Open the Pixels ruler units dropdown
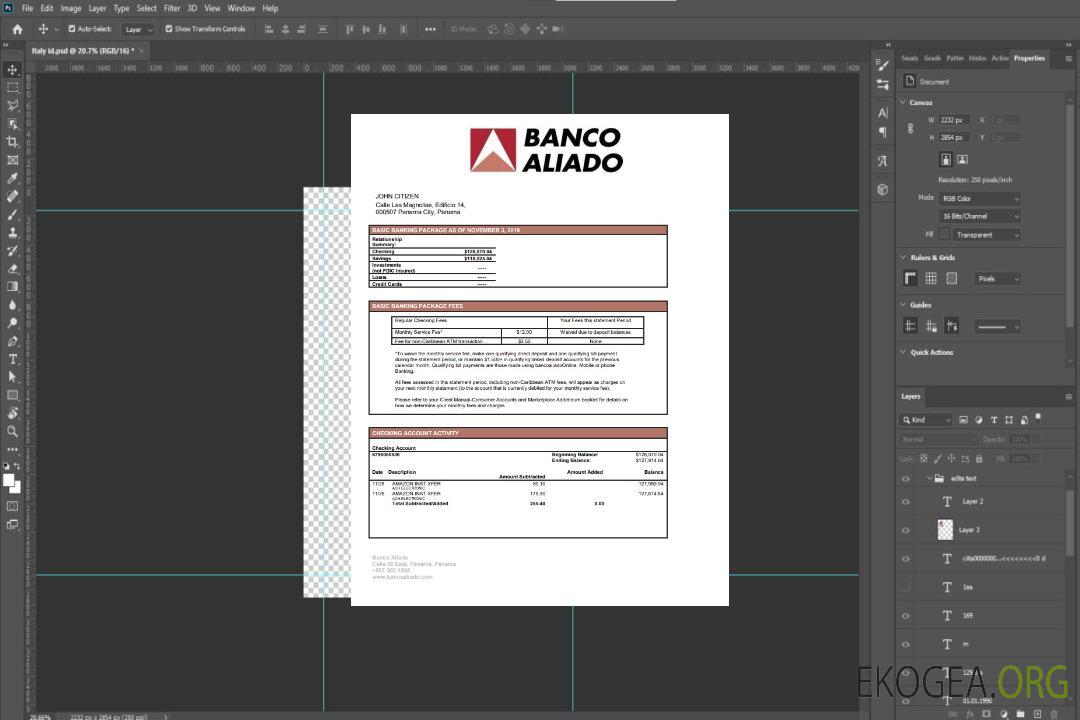Image resolution: width=1080 pixels, height=720 pixels. tap(997, 278)
